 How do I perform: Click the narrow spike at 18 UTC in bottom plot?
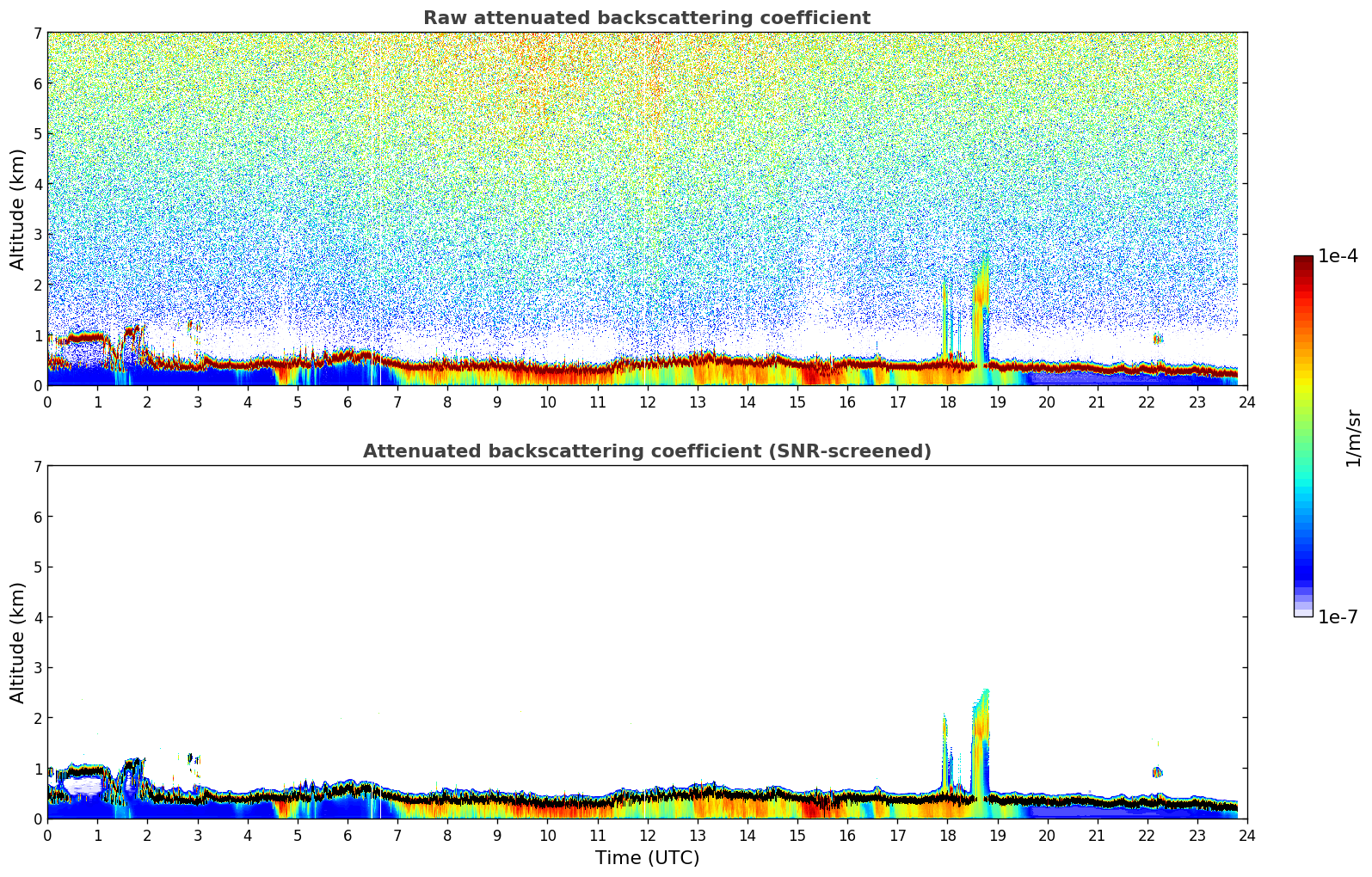(944, 752)
